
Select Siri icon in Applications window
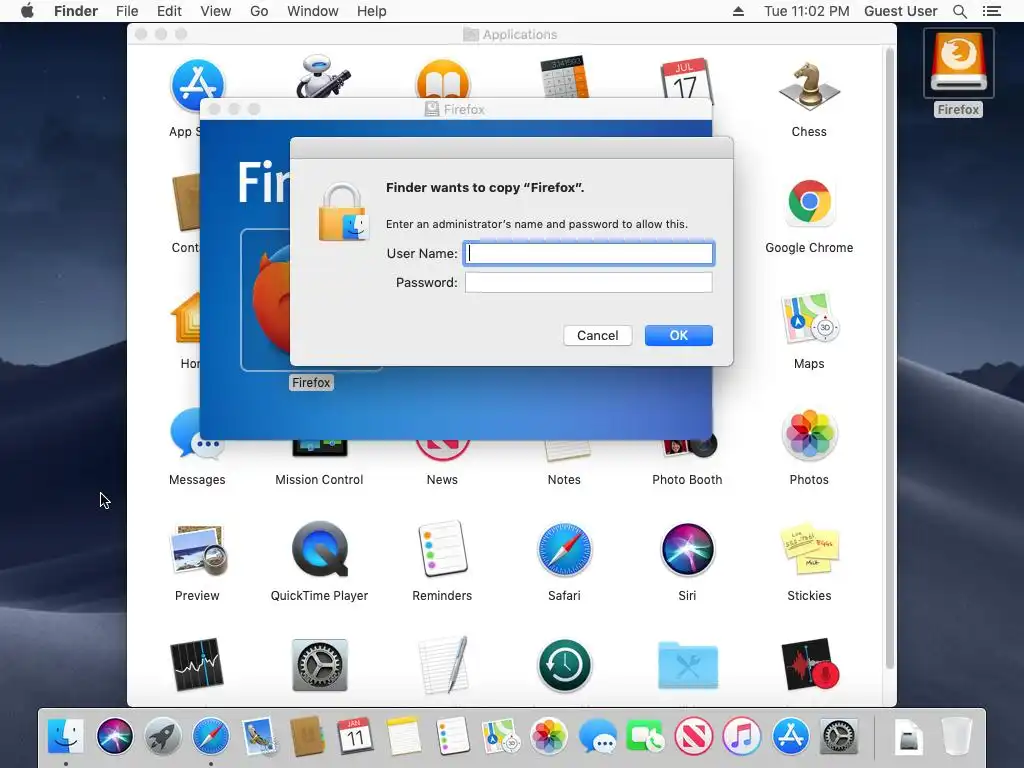point(687,550)
